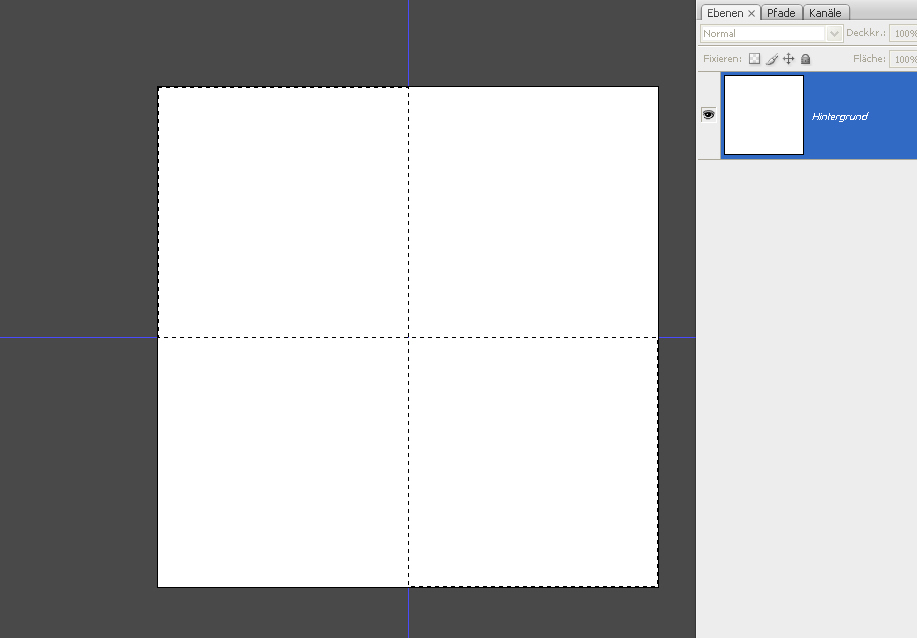
Task: Click the Deckkr. opacity value field
Action: pyautogui.click(x=903, y=33)
